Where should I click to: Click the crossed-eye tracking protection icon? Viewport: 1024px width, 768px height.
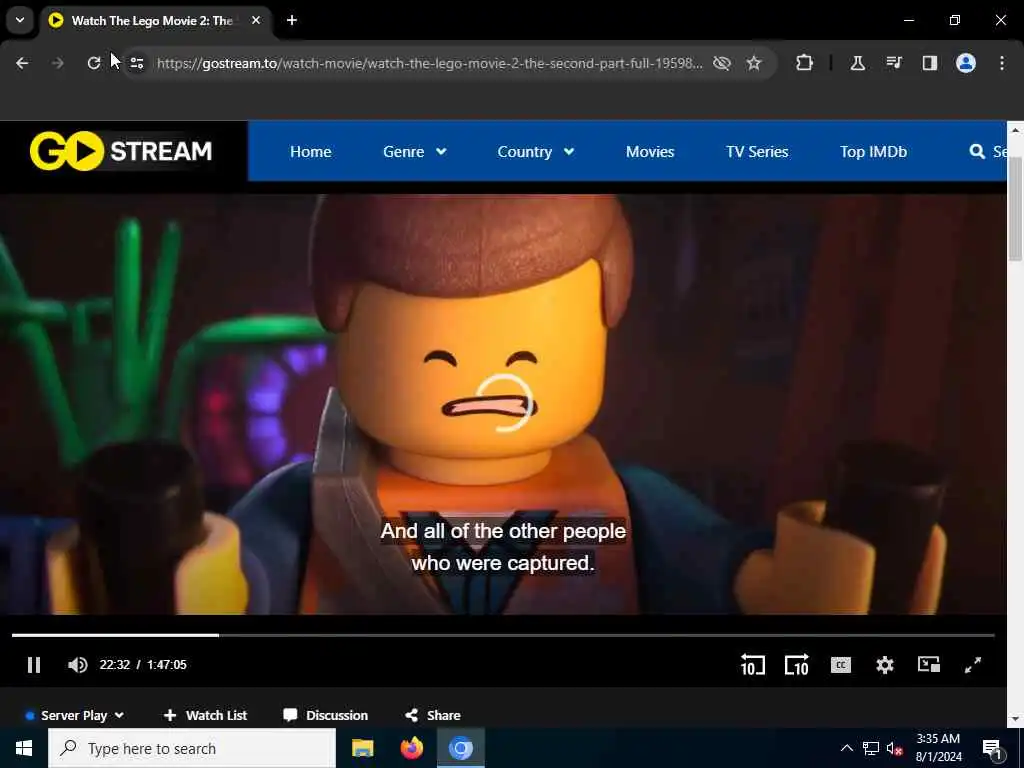(722, 63)
